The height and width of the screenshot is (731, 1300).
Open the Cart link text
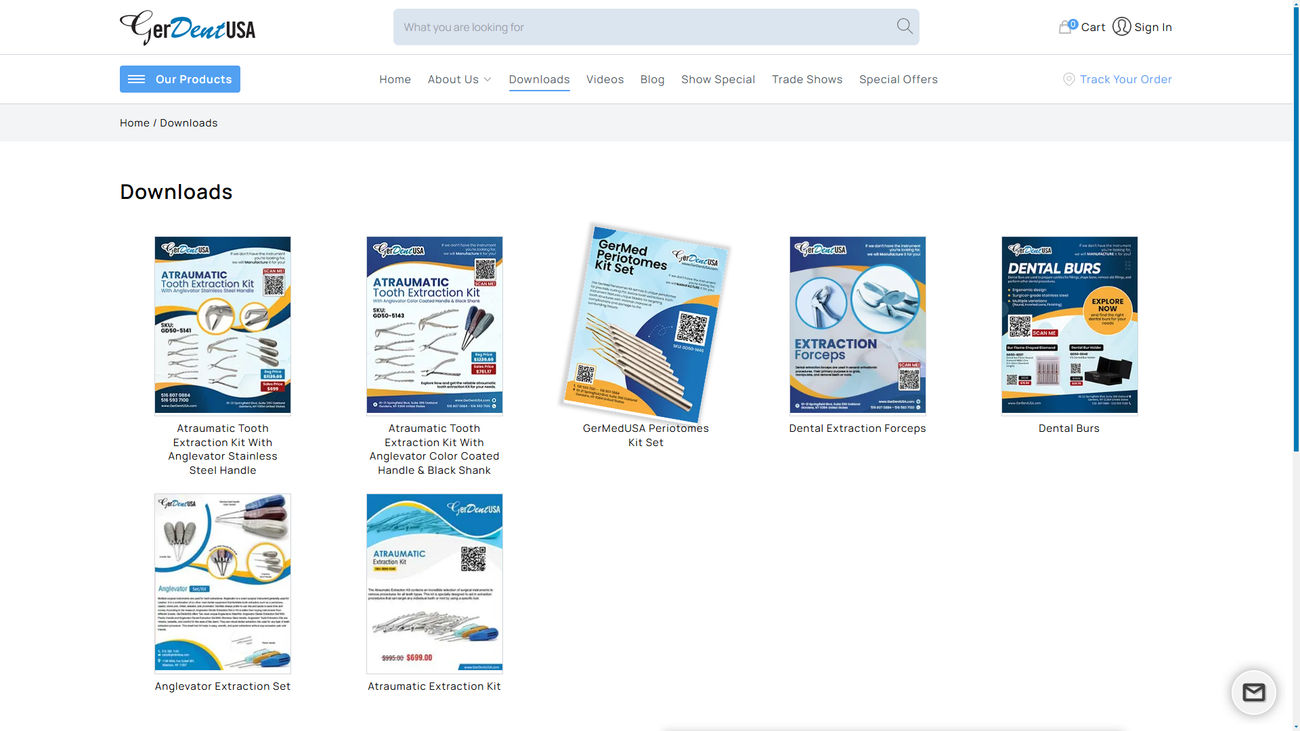[1093, 27]
